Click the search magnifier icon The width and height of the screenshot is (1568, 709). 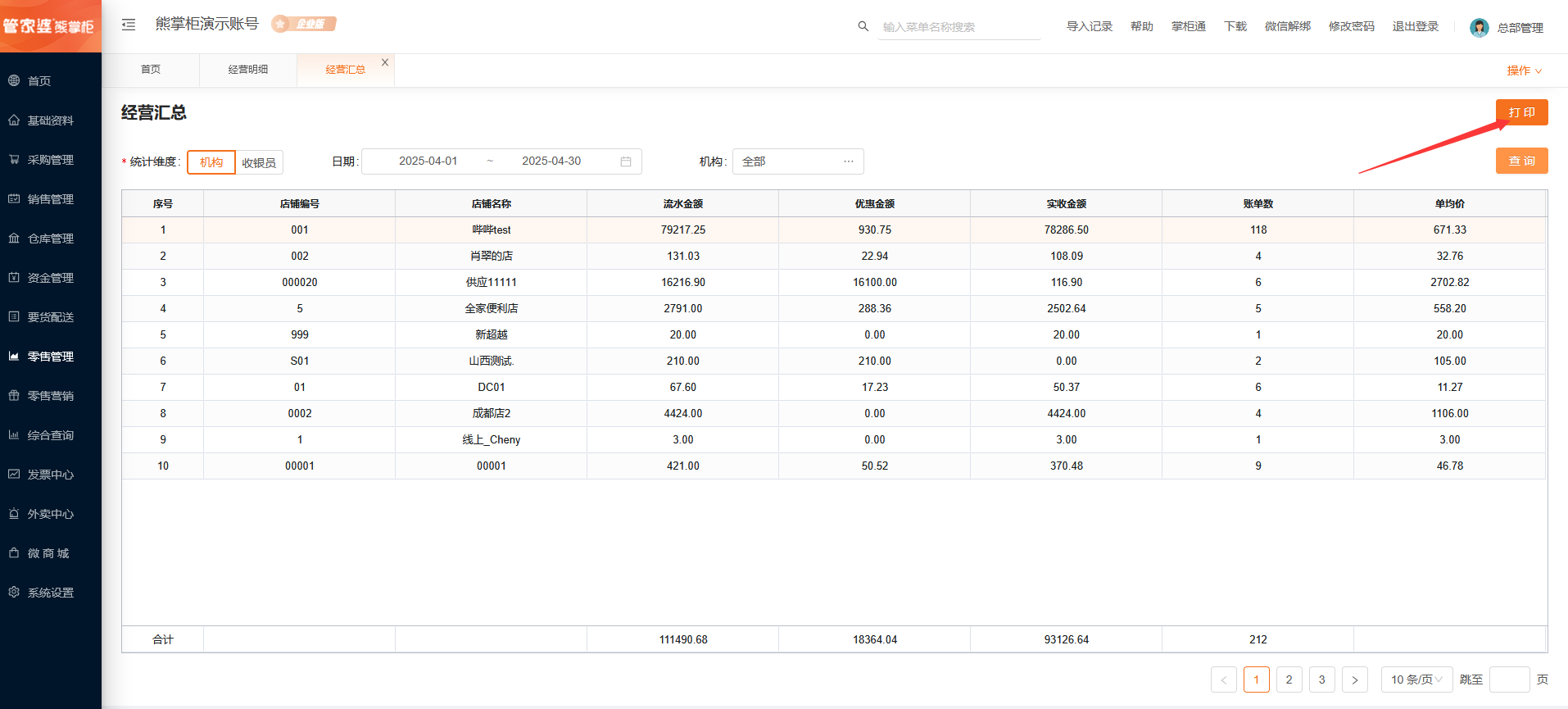coord(863,26)
